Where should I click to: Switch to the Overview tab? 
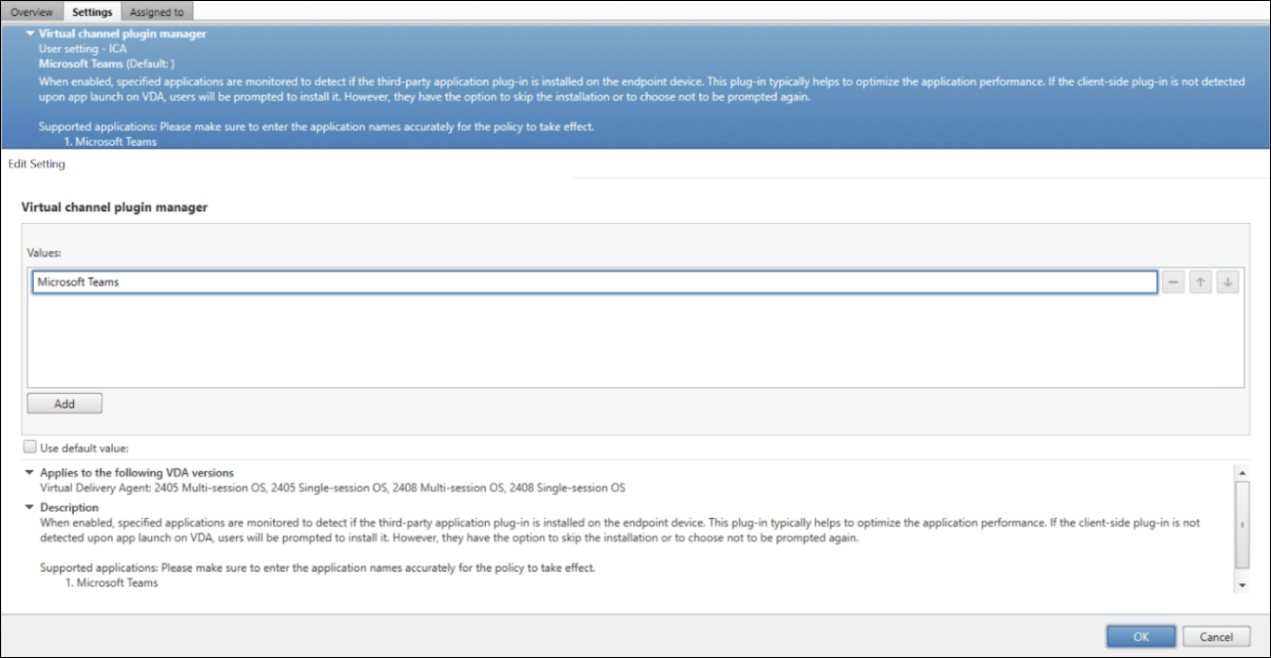click(x=31, y=11)
